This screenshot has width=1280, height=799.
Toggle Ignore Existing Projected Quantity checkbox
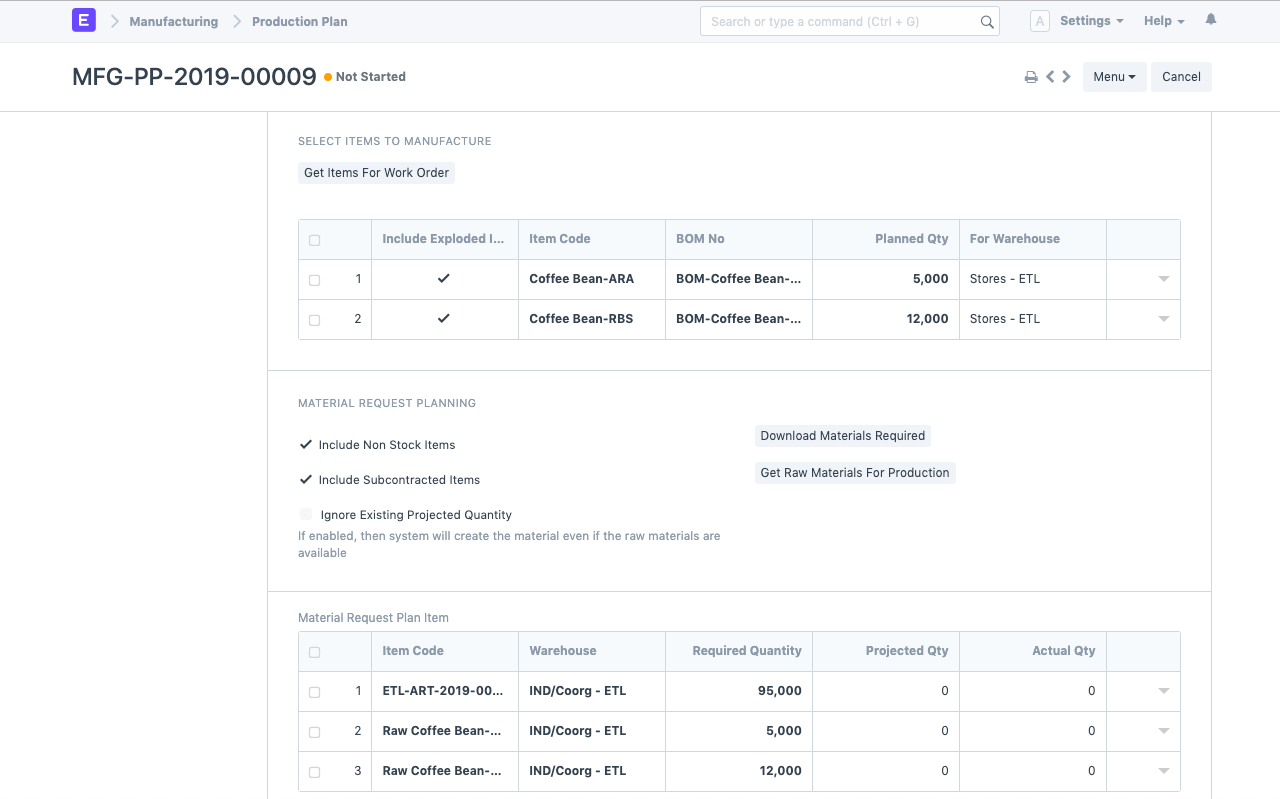306,515
